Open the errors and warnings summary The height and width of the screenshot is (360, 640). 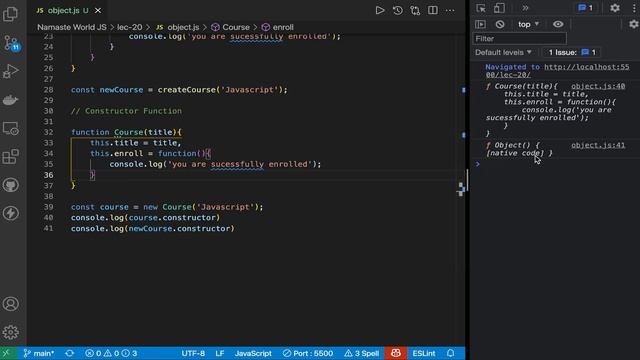111,353
